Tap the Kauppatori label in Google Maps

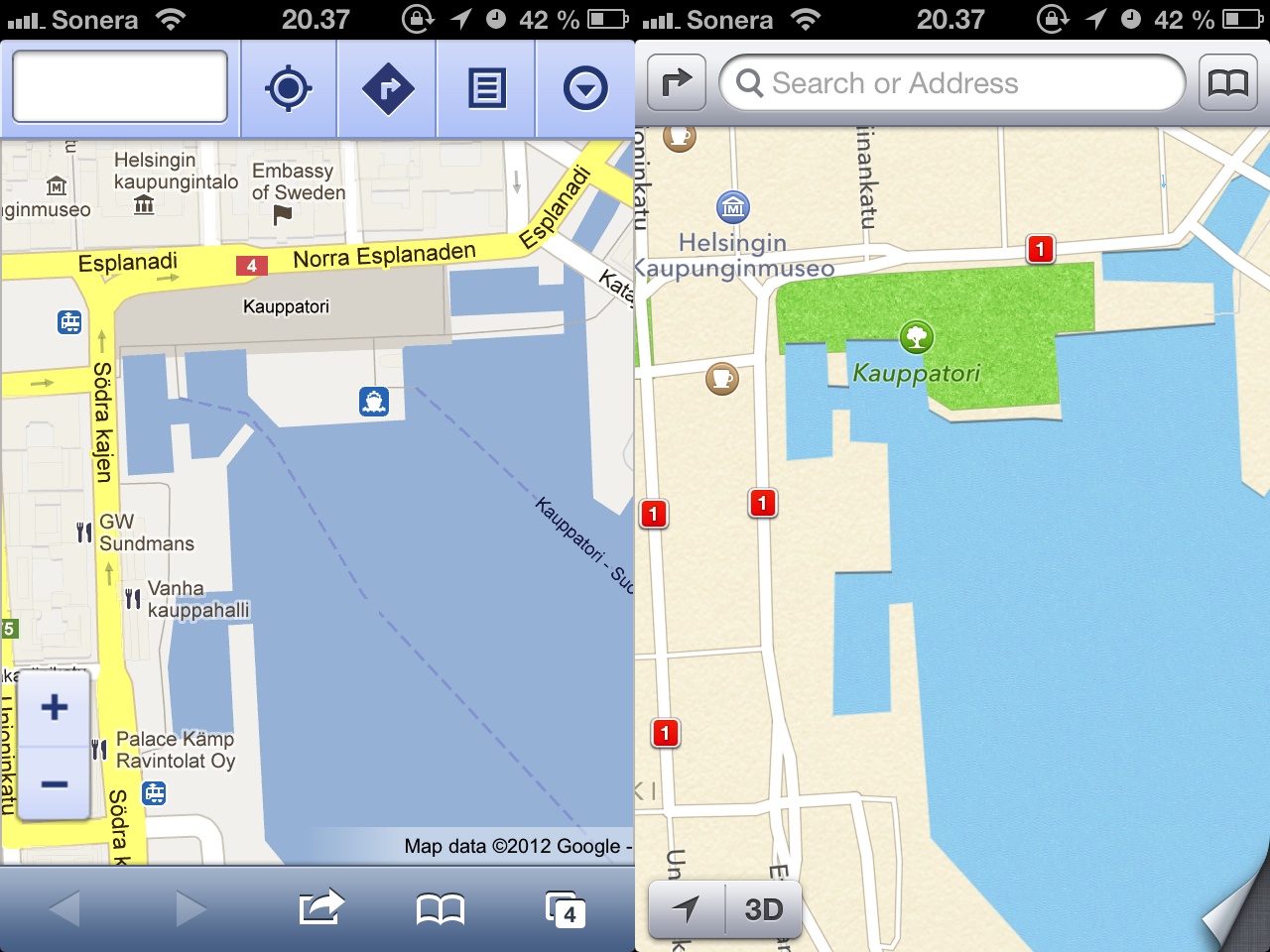(x=286, y=306)
